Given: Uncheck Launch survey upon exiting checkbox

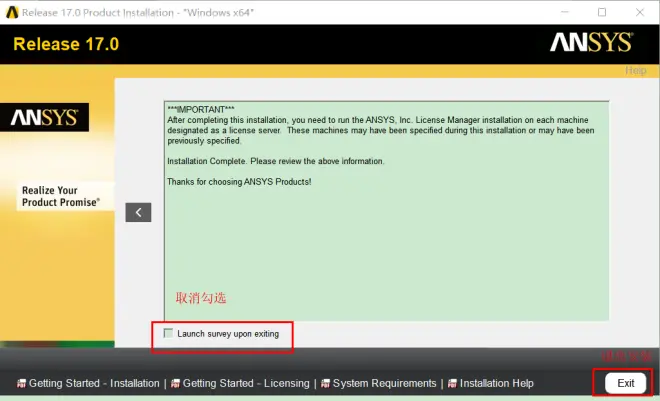Looking at the screenshot, I should coord(168,333).
